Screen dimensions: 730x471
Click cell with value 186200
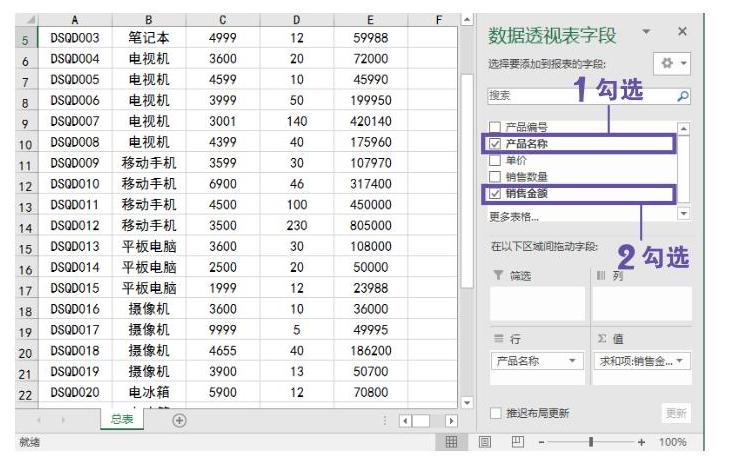[x=370, y=350]
